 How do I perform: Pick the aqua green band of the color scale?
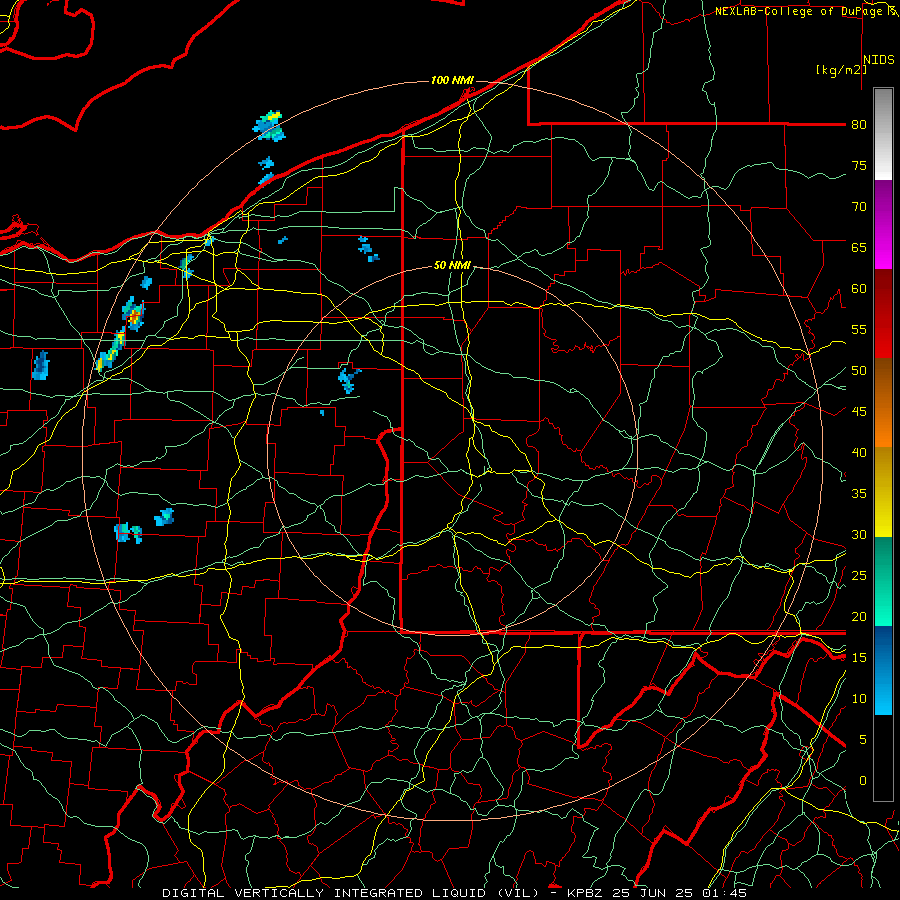point(883,581)
